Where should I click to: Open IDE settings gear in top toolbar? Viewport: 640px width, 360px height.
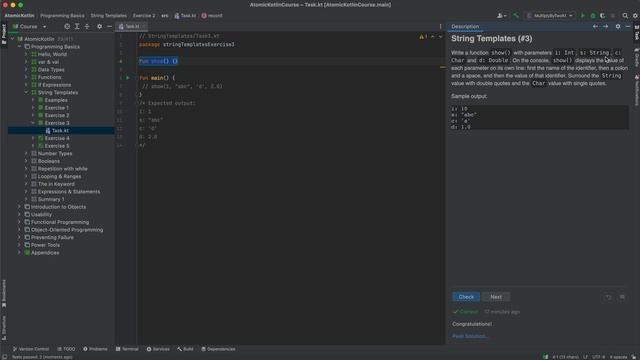[x=635, y=16]
